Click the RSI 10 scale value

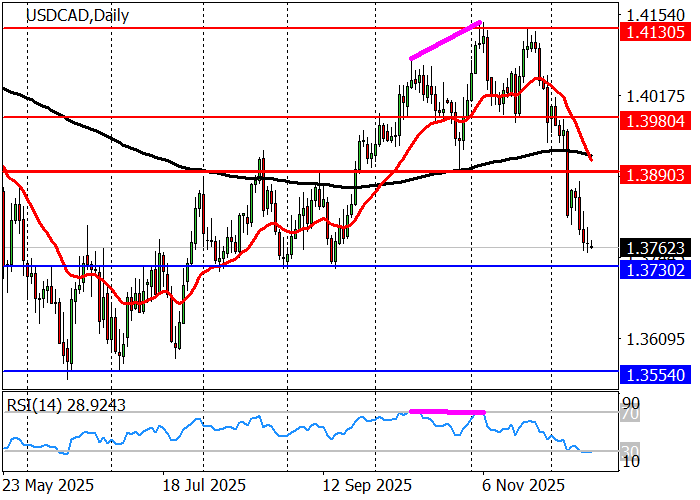[x=631, y=461]
